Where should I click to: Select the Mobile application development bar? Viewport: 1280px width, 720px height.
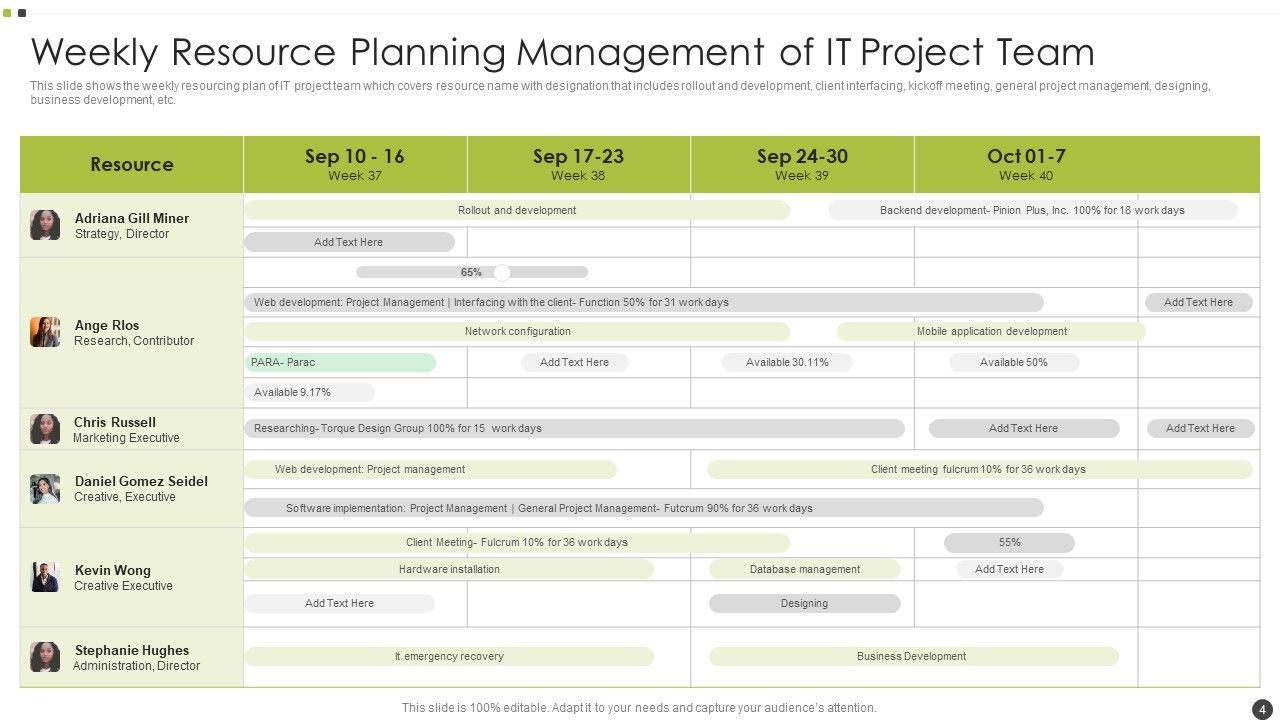pos(991,331)
